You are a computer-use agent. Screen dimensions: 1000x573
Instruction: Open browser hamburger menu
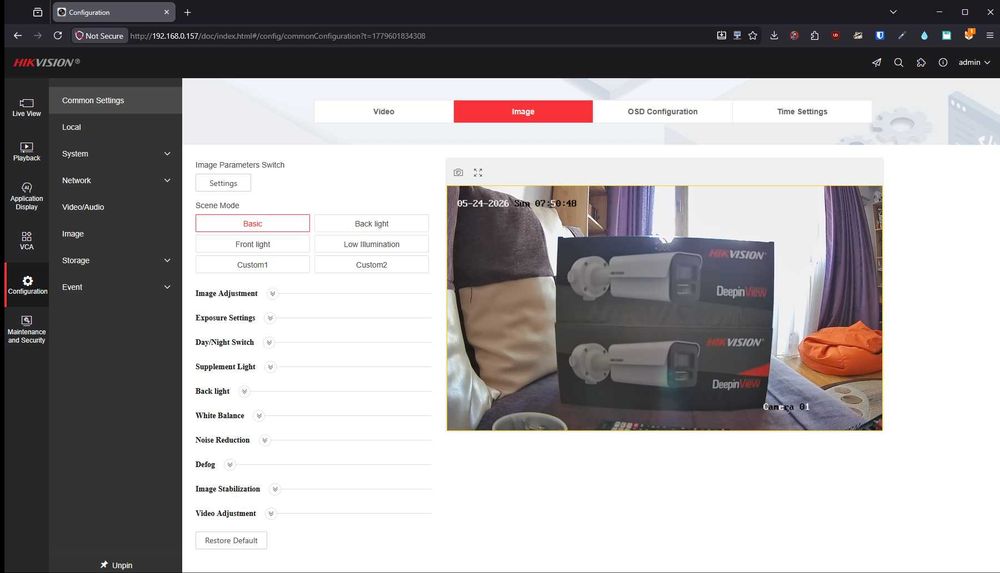pos(989,36)
